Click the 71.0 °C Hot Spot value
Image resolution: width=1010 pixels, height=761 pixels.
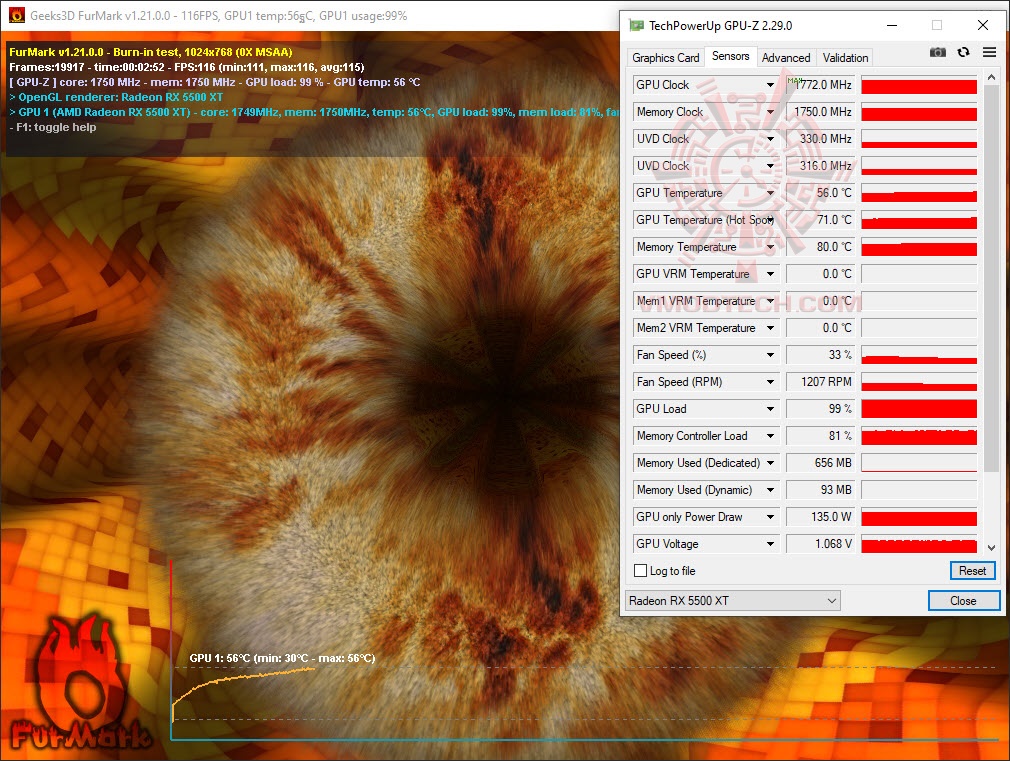(821, 220)
